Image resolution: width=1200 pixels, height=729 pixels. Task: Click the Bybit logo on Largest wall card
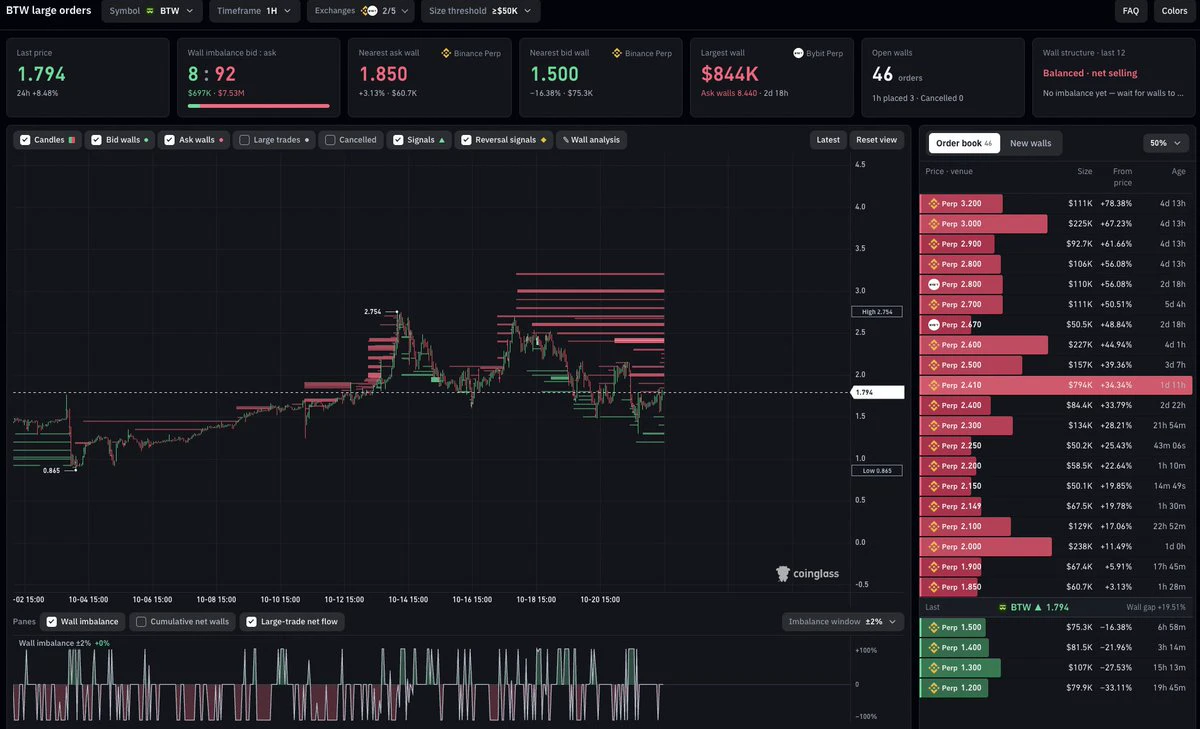798,53
